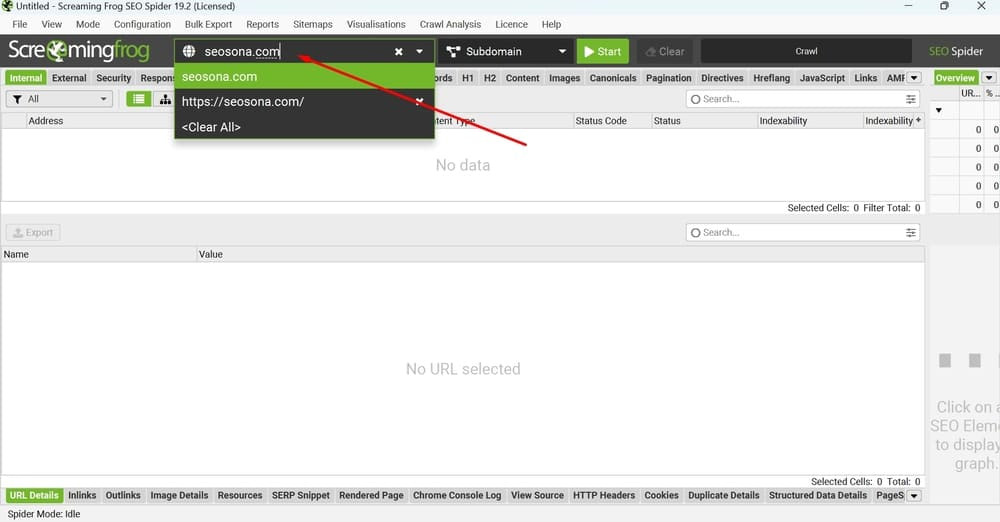Open lower search filter options icon
The image size is (1000, 522).
(x=911, y=232)
